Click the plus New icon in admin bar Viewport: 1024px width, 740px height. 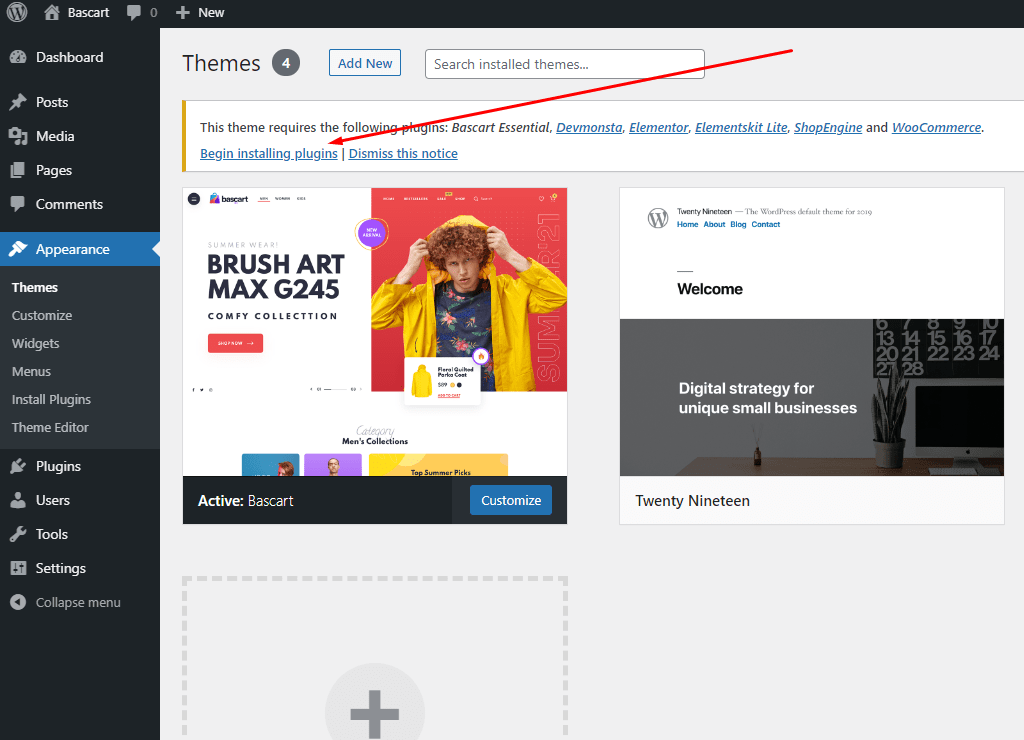183,12
